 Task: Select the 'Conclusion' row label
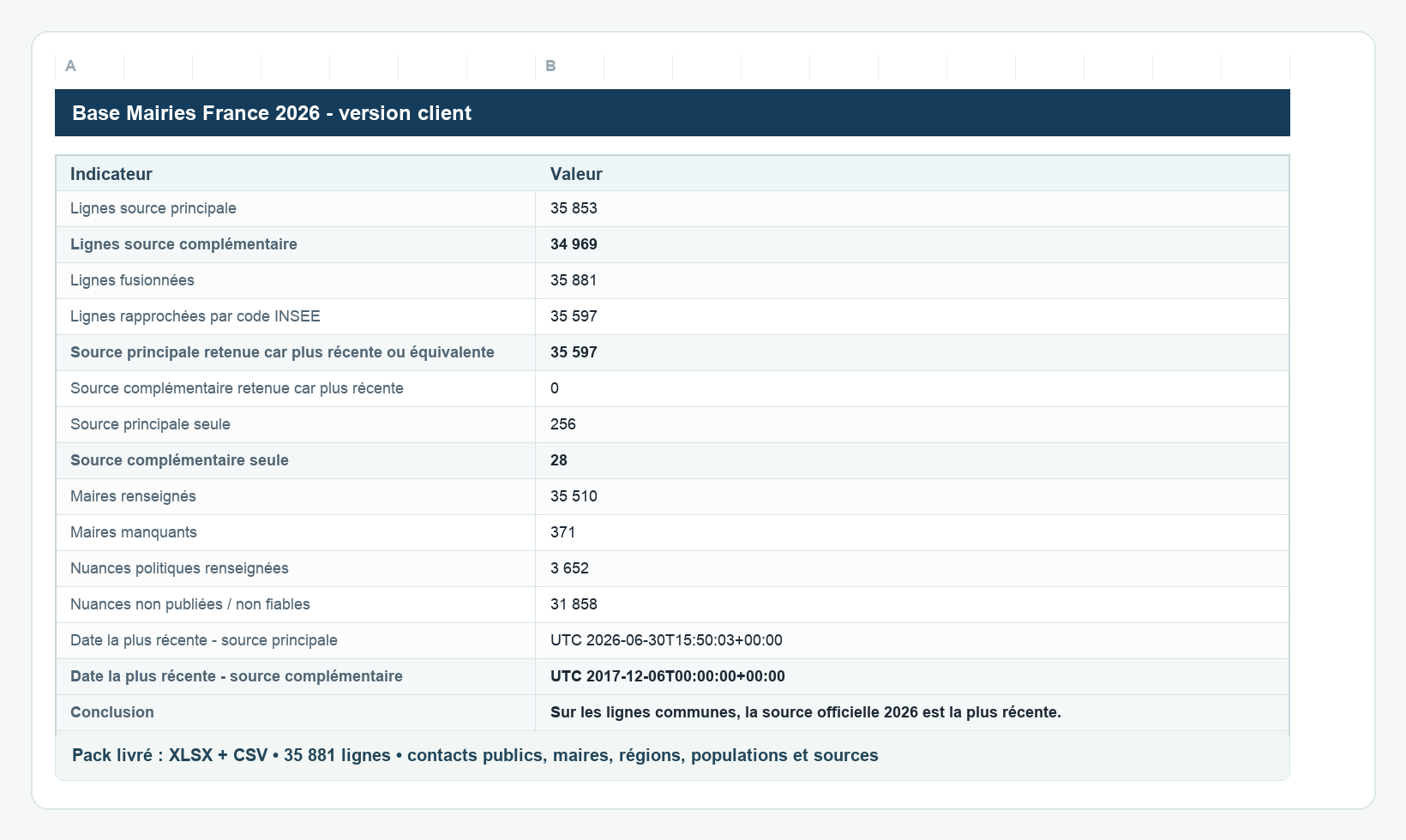(x=296, y=713)
